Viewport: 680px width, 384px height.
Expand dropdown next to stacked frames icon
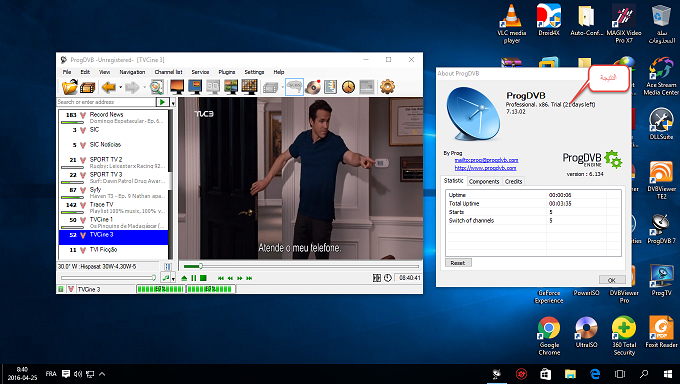click(x=282, y=88)
